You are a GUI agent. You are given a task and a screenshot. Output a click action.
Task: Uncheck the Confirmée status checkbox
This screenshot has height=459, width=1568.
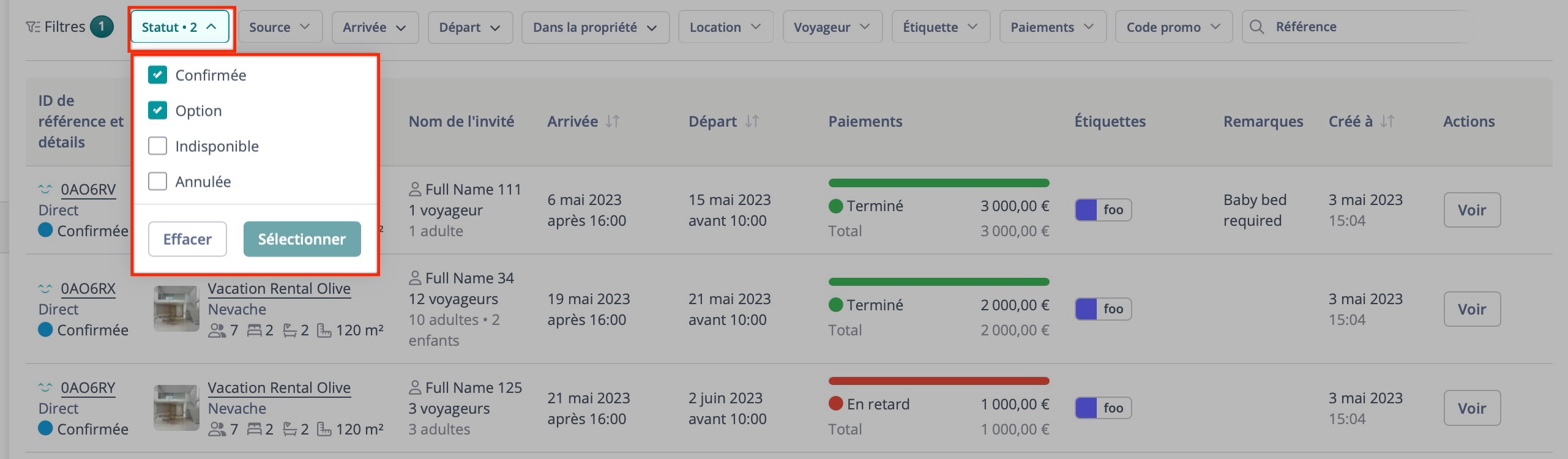158,74
